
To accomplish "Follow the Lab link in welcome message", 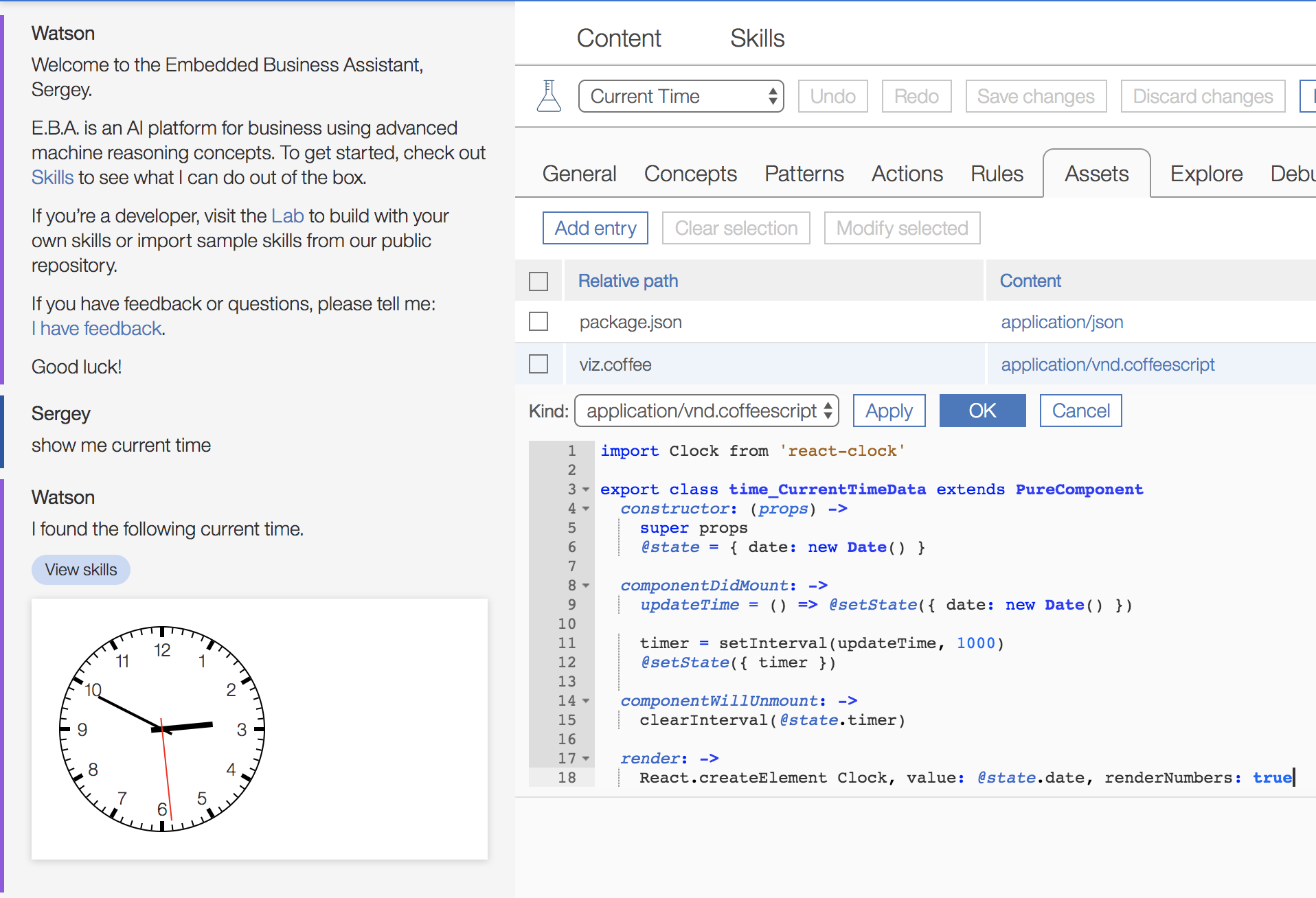I will click(x=288, y=216).
